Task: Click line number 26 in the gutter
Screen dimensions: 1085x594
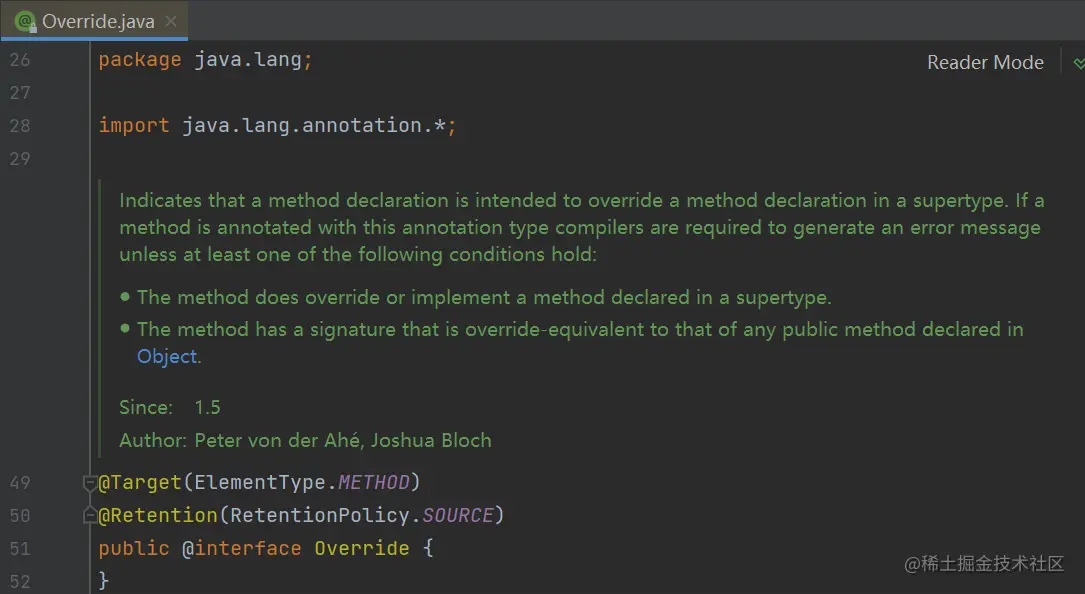Action: click(x=20, y=60)
